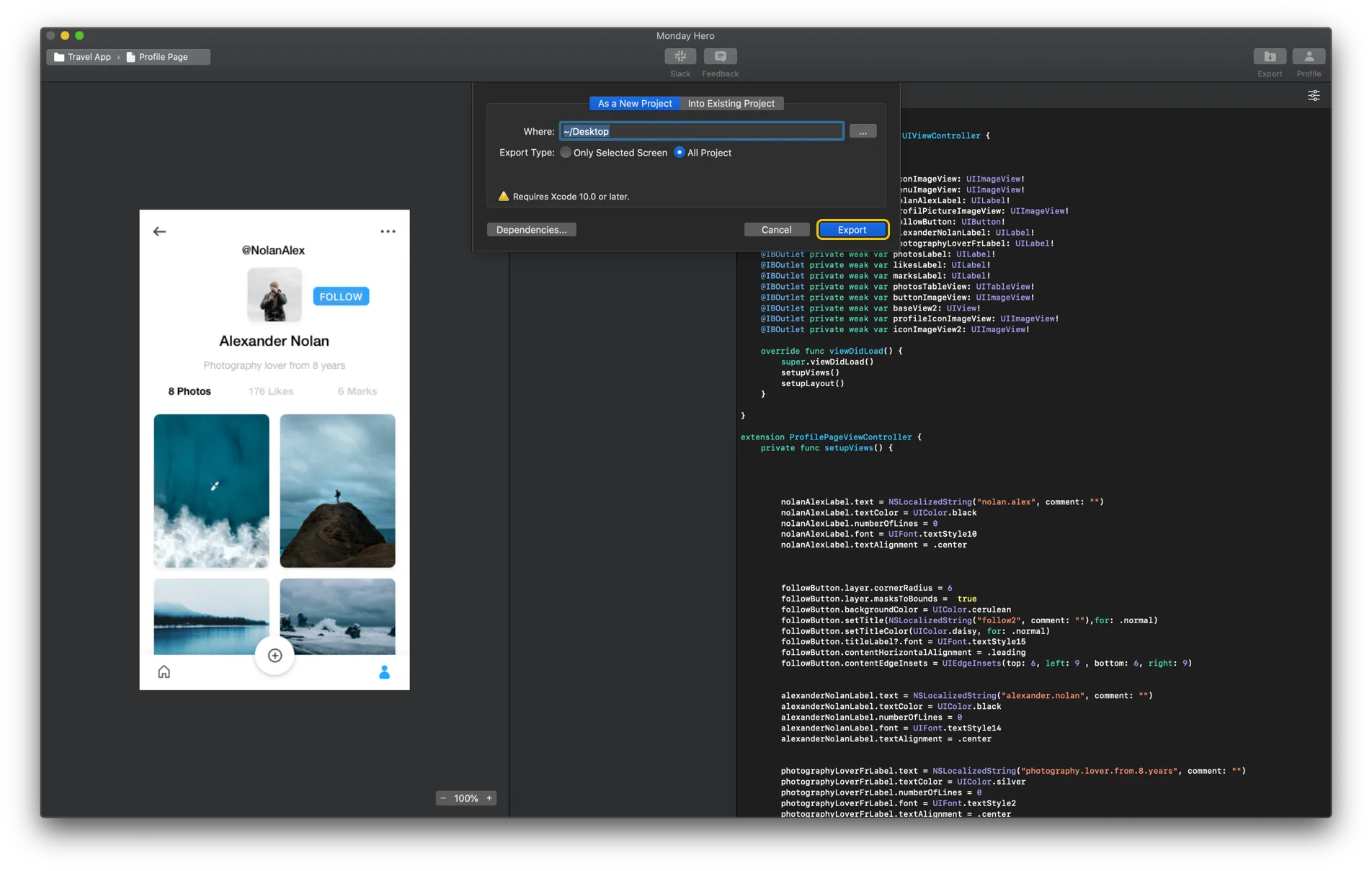Screen dimensions: 1372x871
Task: Zoom out with the minus button
Action: click(443, 798)
